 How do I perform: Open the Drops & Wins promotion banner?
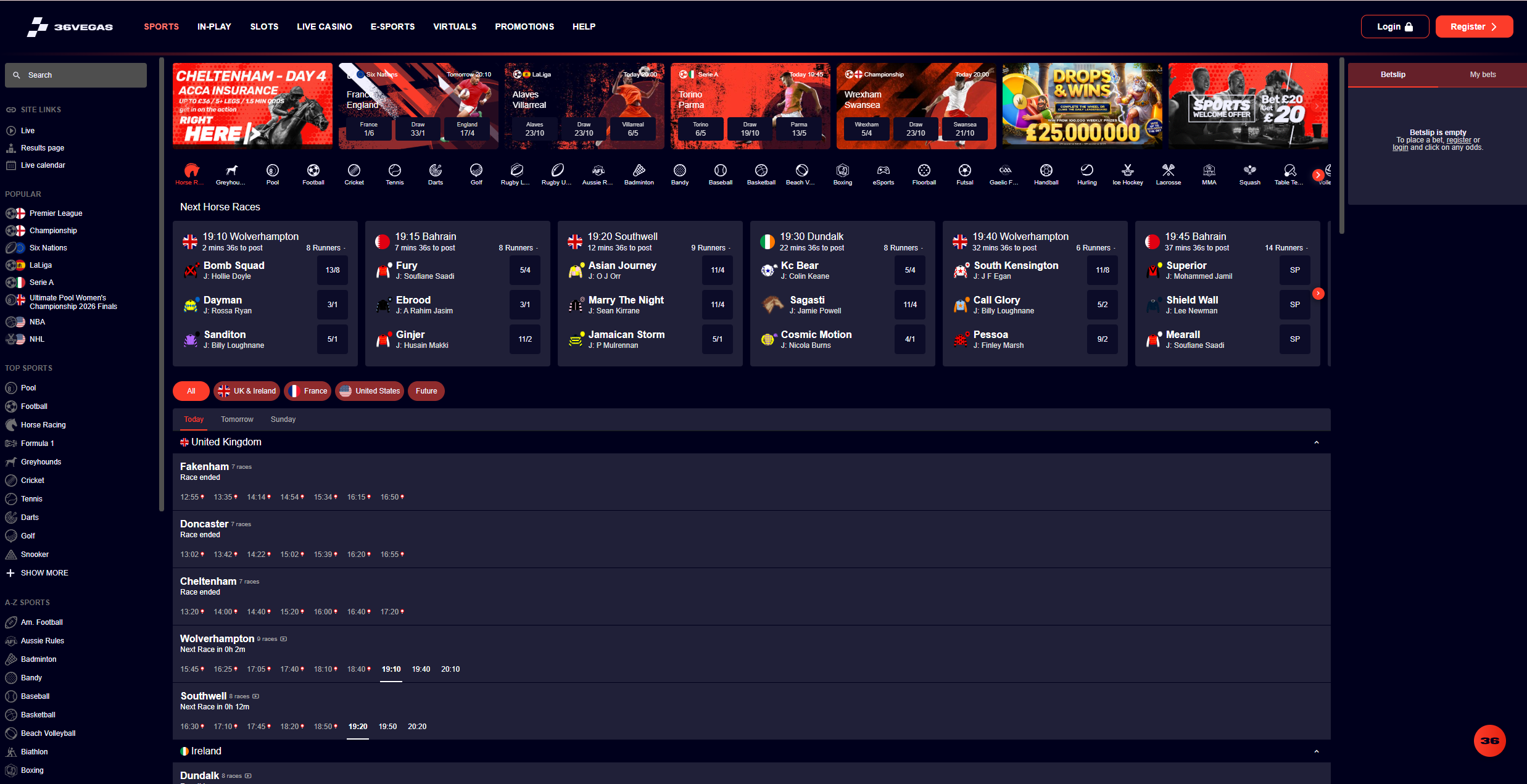[1082, 106]
